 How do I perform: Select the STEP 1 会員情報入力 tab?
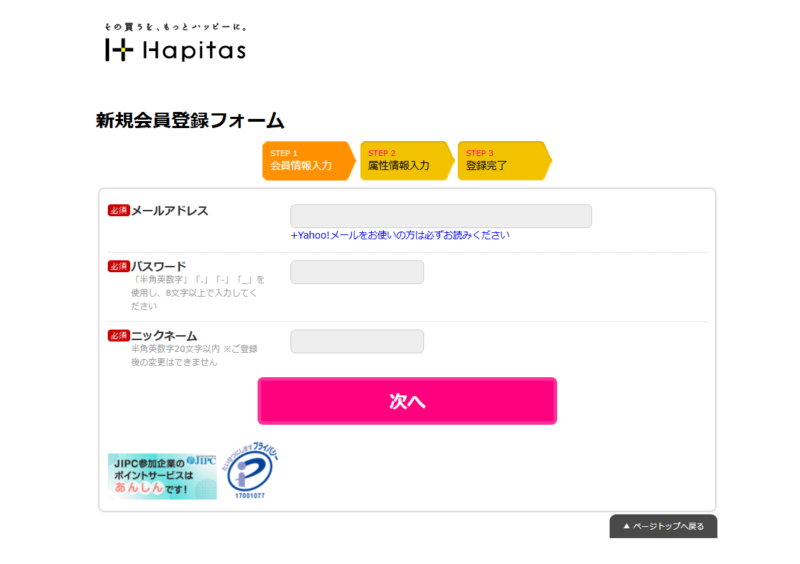click(305, 160)
